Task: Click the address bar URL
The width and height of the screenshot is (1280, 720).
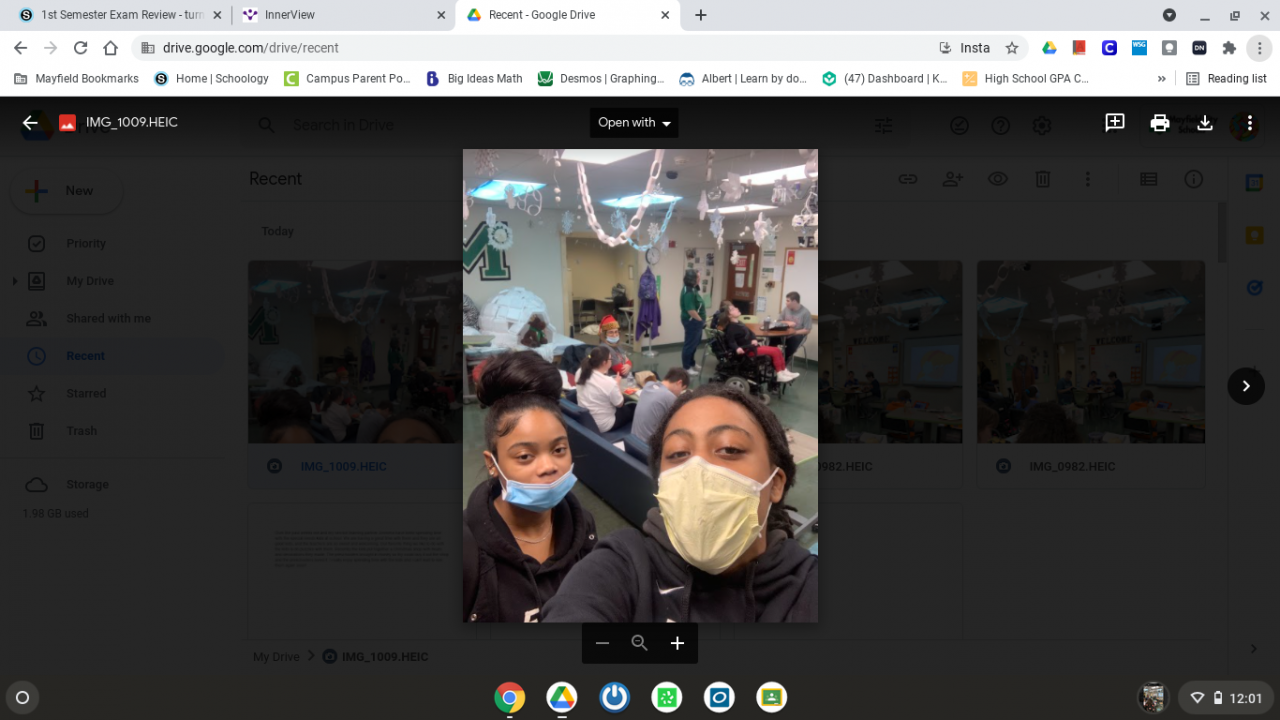Action: (251, 48)
